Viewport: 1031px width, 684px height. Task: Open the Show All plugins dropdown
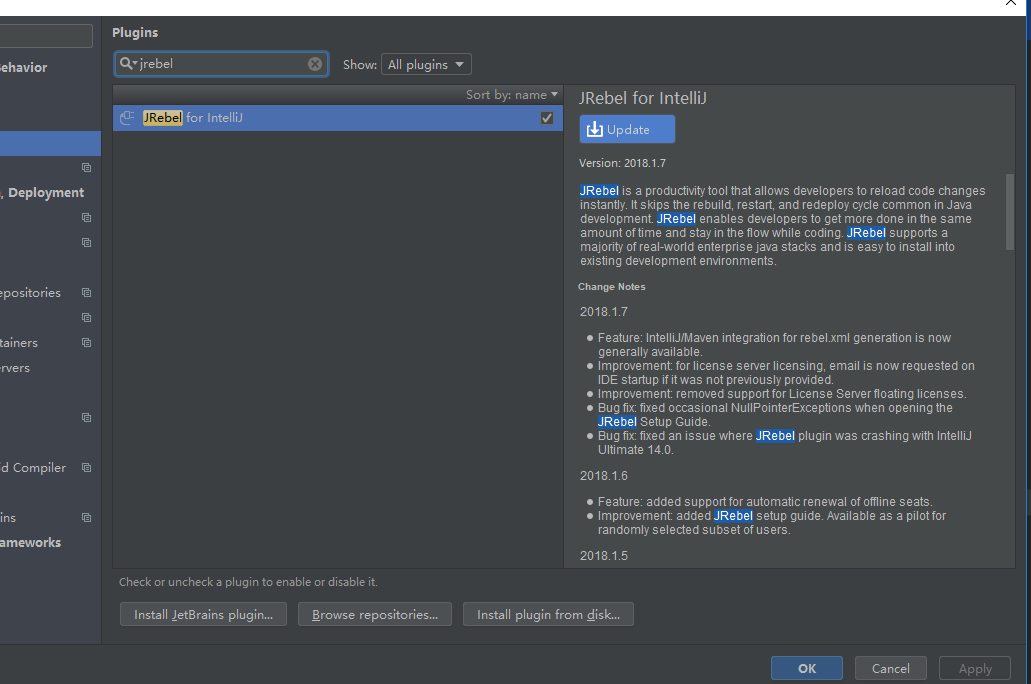[x=426, y=65]
